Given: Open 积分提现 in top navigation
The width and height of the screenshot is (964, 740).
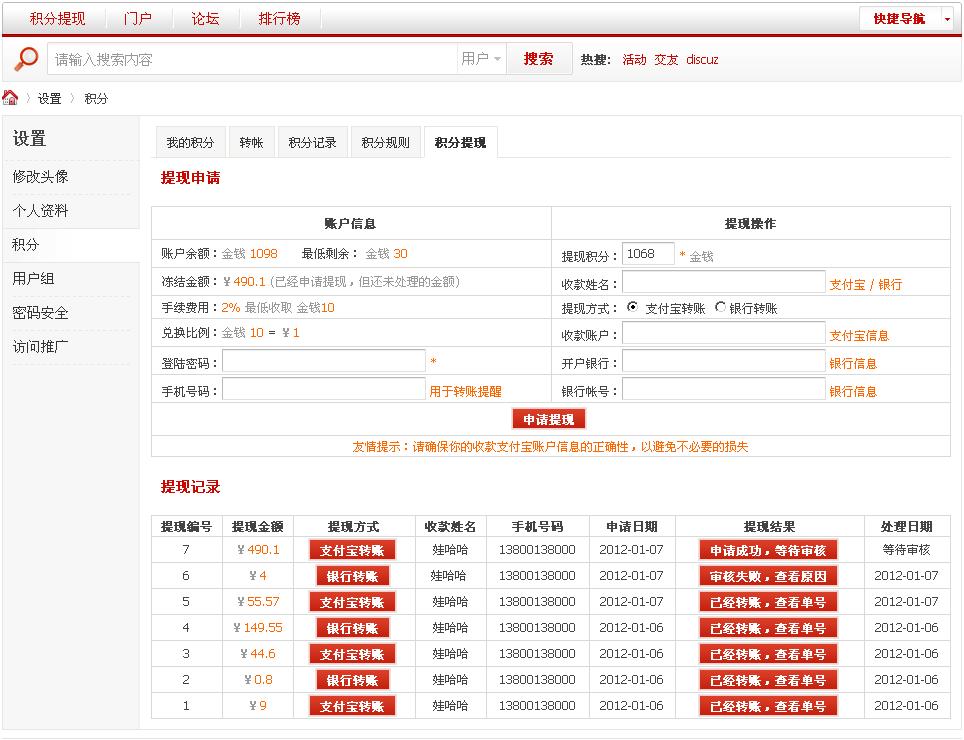Looking at the screenshot, I should (57, 19).
